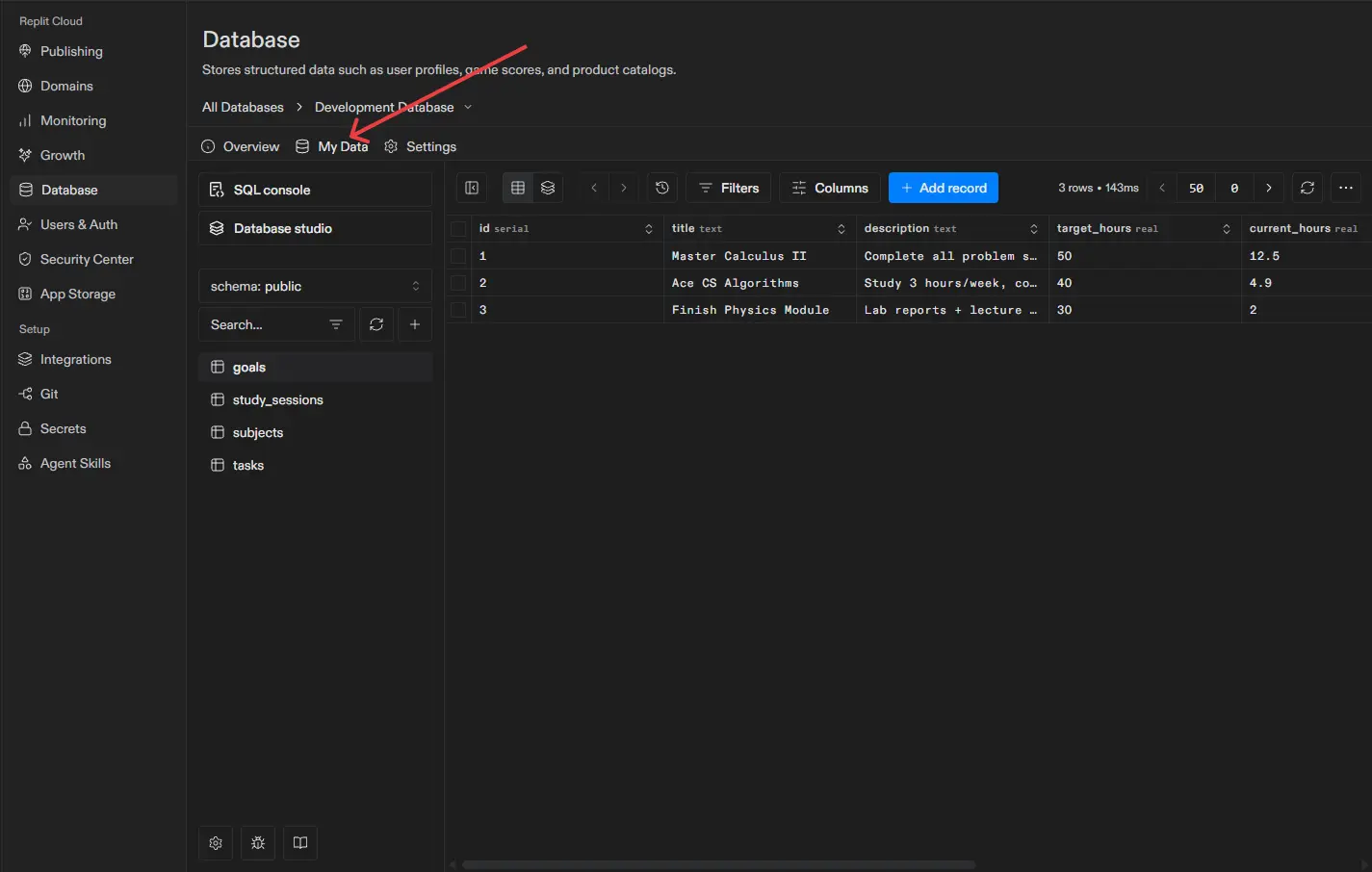
Task: Click the All Databases breadcrumb link
Action: coord(243,107)
